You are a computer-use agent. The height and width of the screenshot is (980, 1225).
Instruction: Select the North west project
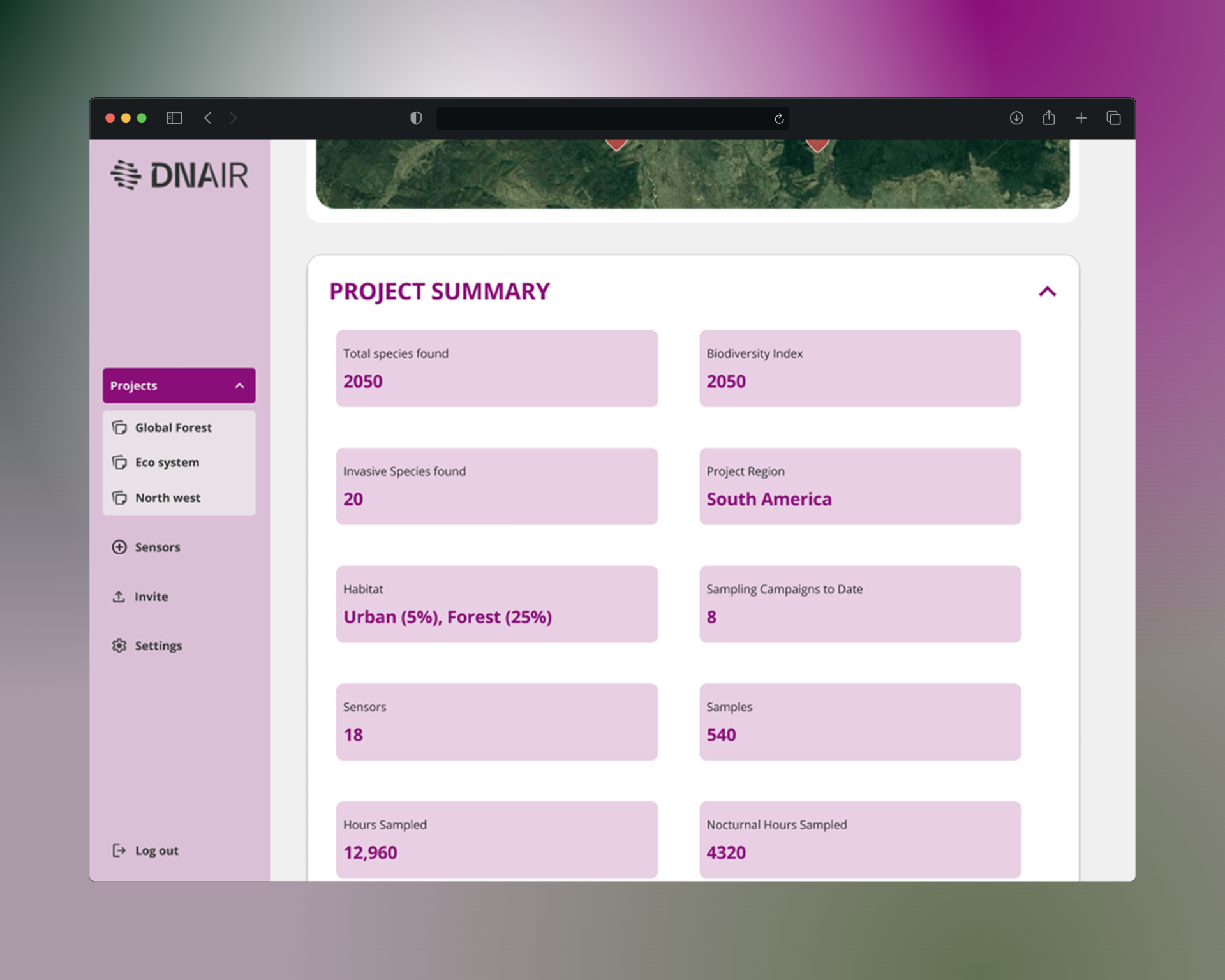167,498
